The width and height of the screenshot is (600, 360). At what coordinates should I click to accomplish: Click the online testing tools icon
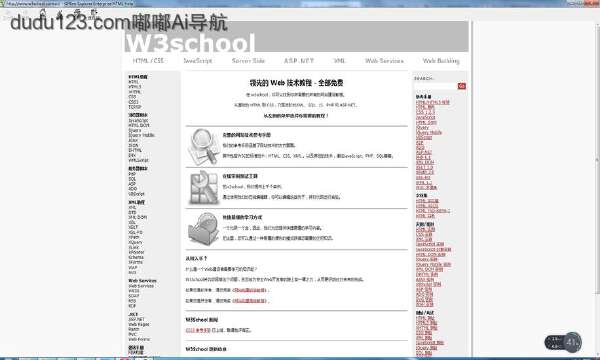click(203, 188)
